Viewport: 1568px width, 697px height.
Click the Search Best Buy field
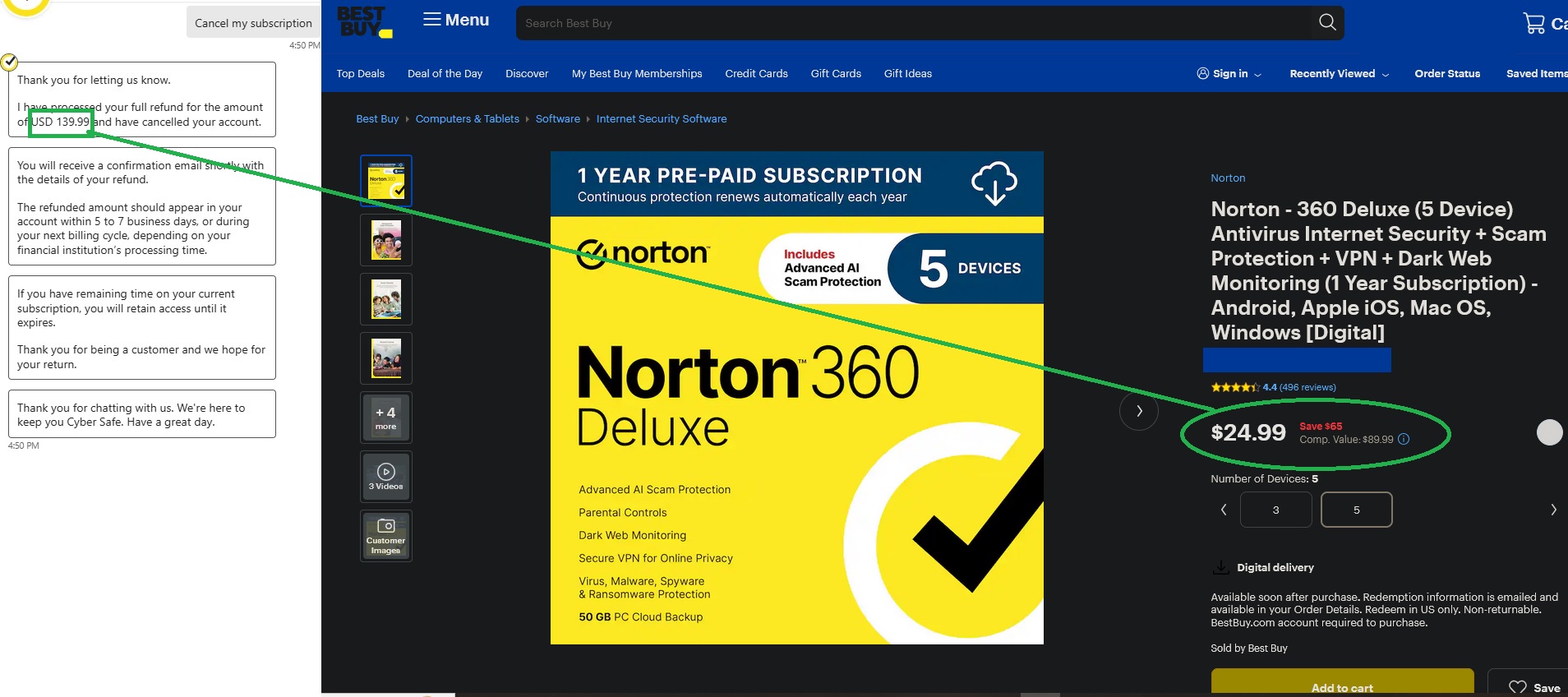916,23
